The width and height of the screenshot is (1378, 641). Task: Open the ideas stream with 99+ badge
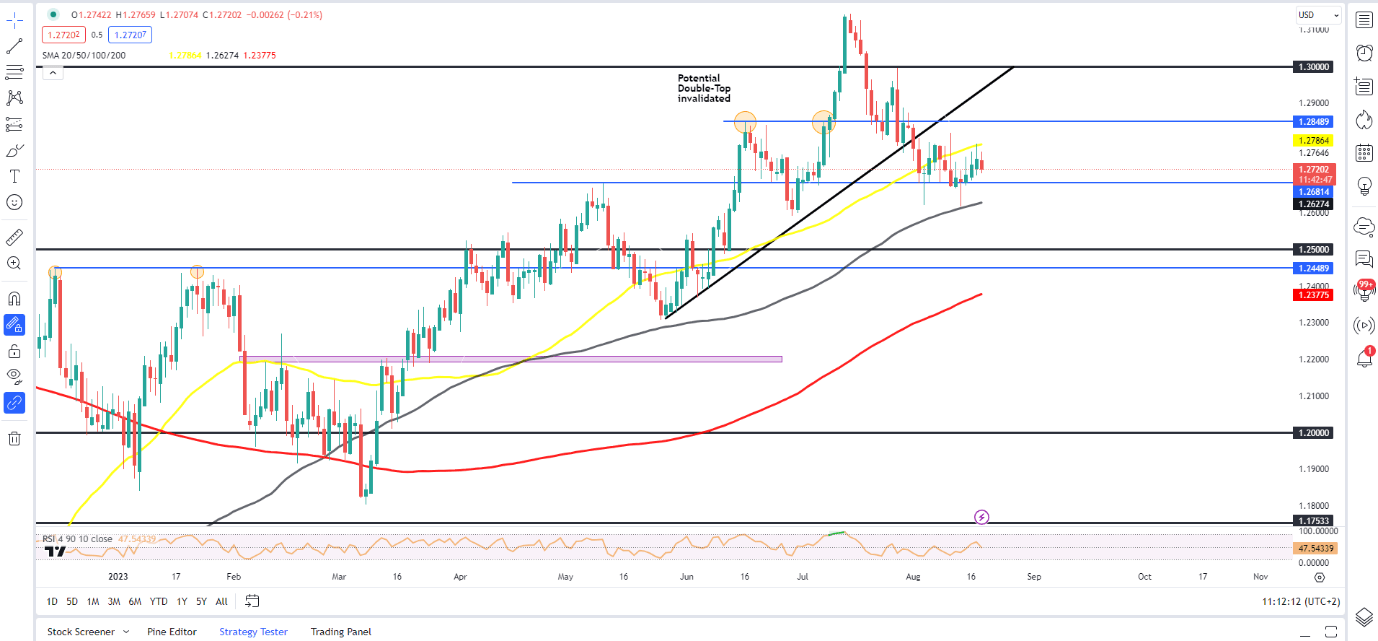pos(1364,290)
